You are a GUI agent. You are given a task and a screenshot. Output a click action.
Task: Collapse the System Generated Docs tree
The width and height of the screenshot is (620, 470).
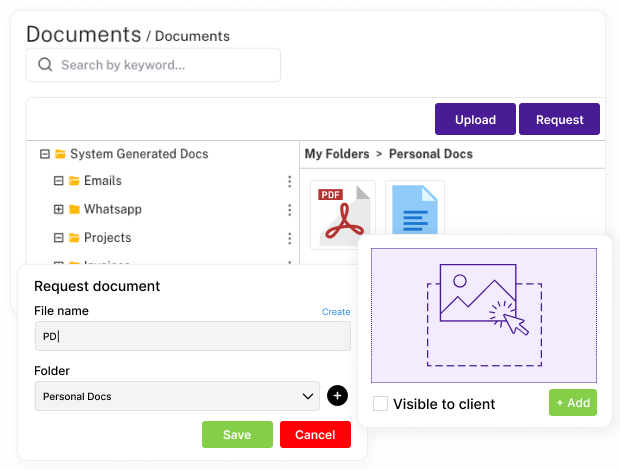[45, 154]
